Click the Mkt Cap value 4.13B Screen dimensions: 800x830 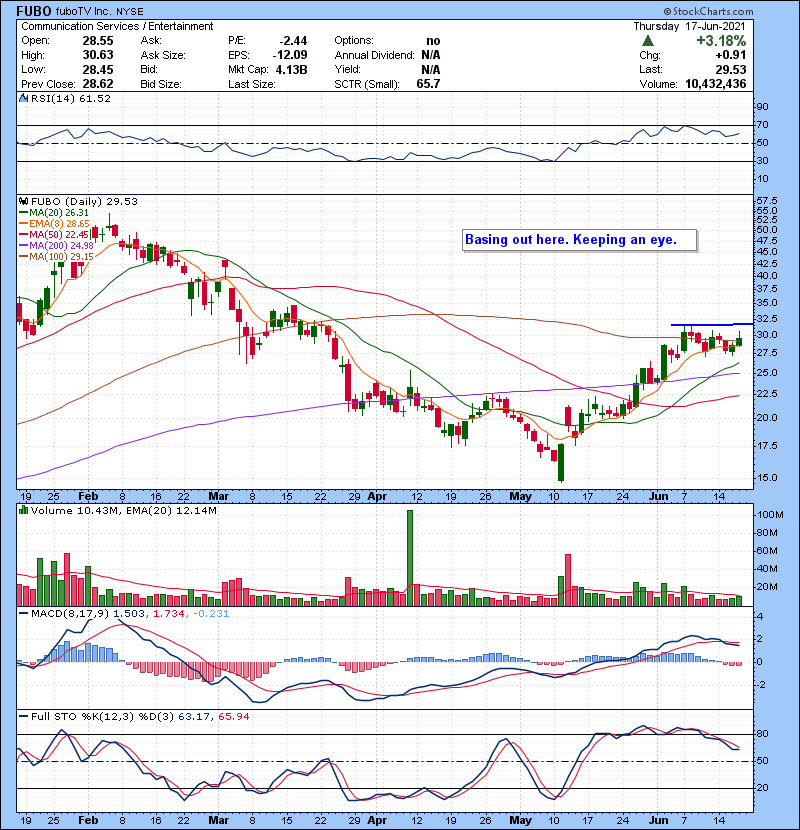pos(291,69)
